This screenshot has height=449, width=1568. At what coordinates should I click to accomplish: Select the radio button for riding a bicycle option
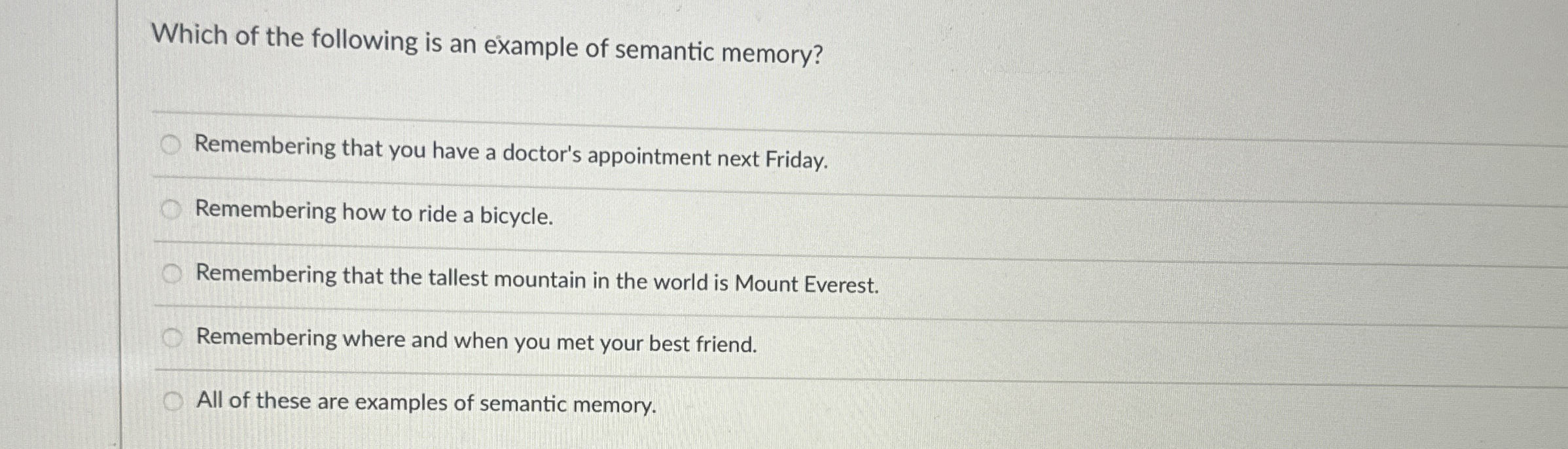click(x=171, y=208)
